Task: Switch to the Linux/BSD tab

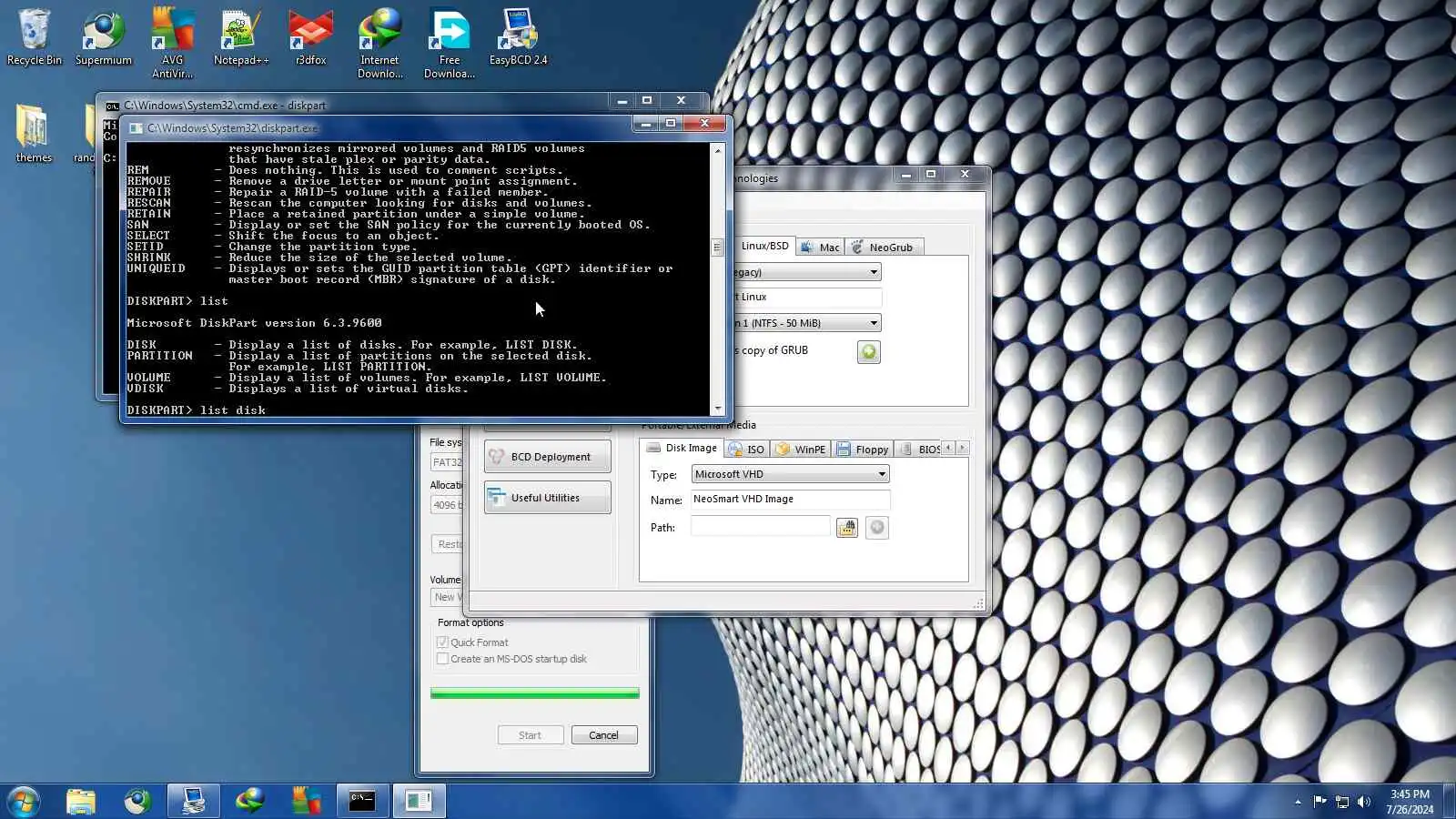Action: pos(764,246)
